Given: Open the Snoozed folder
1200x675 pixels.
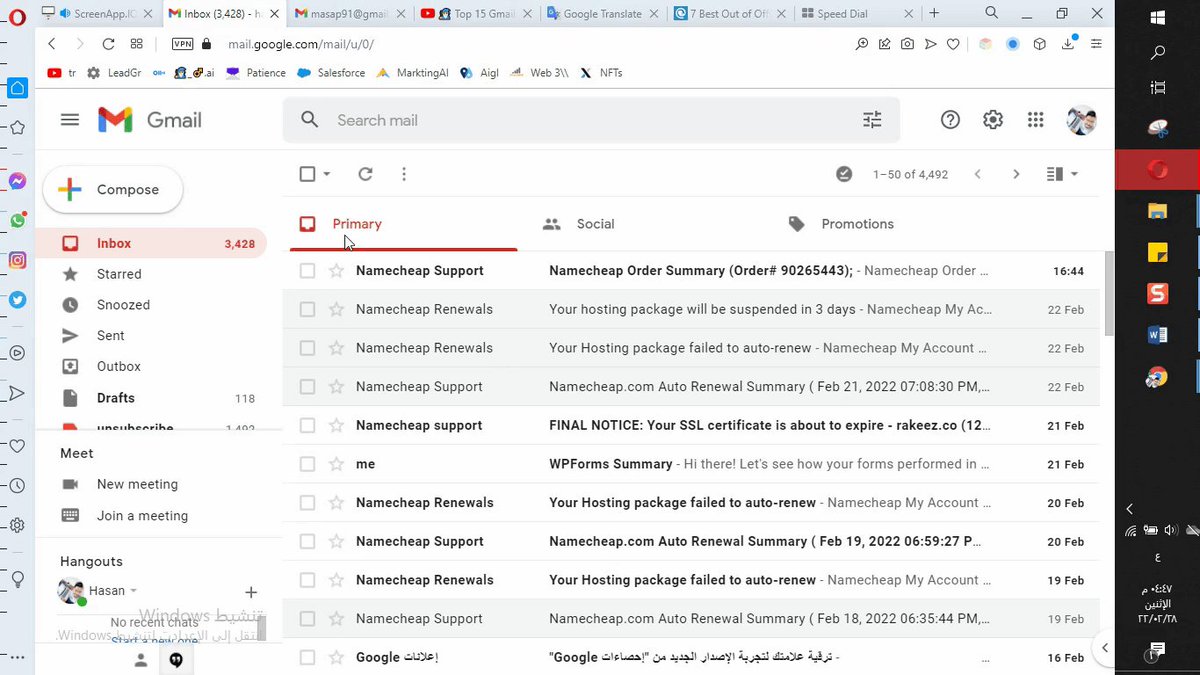Looking at the screenshot, I should (x=123, y=305).
